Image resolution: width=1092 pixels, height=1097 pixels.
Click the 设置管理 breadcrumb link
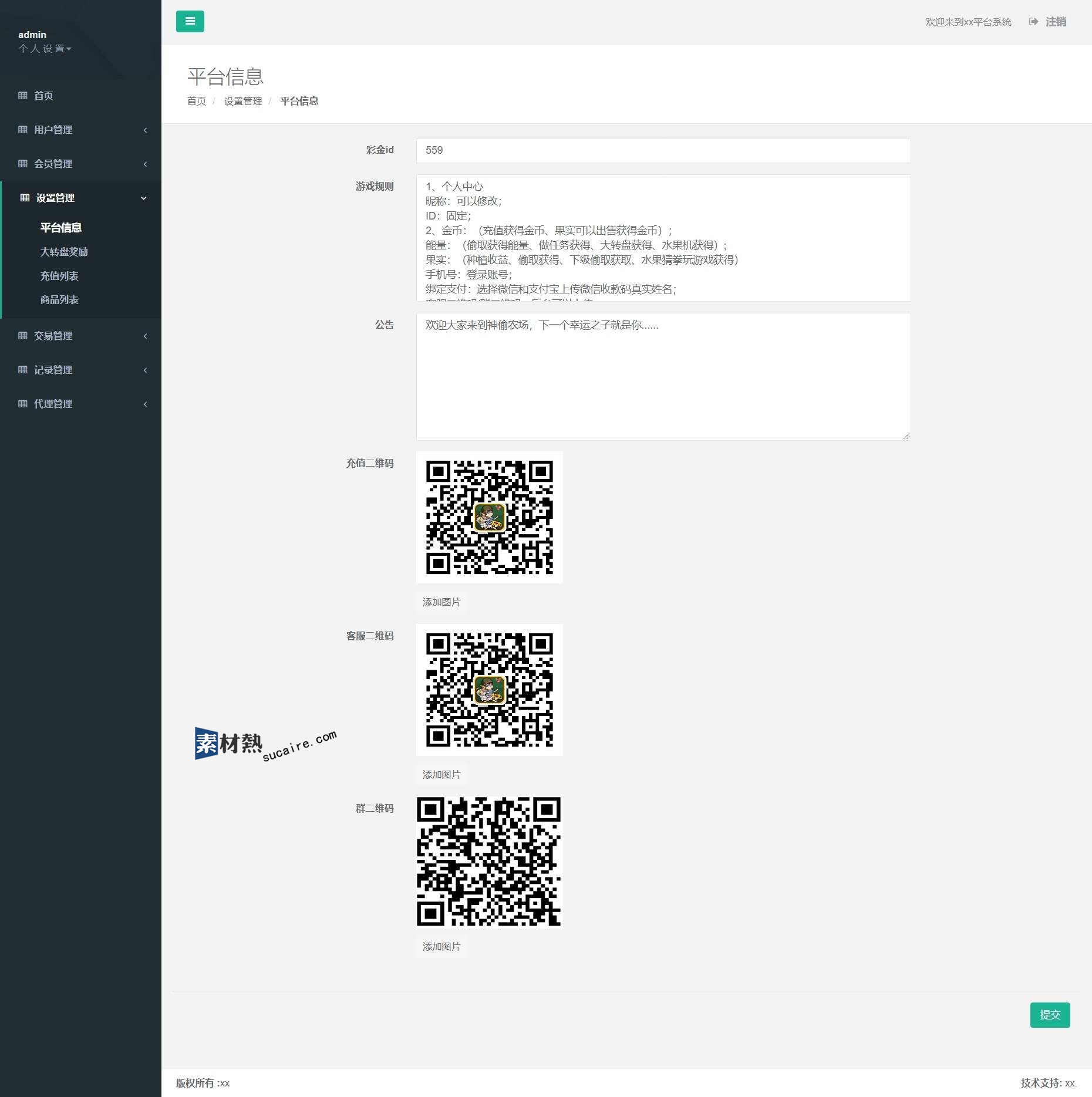[243, 101]
